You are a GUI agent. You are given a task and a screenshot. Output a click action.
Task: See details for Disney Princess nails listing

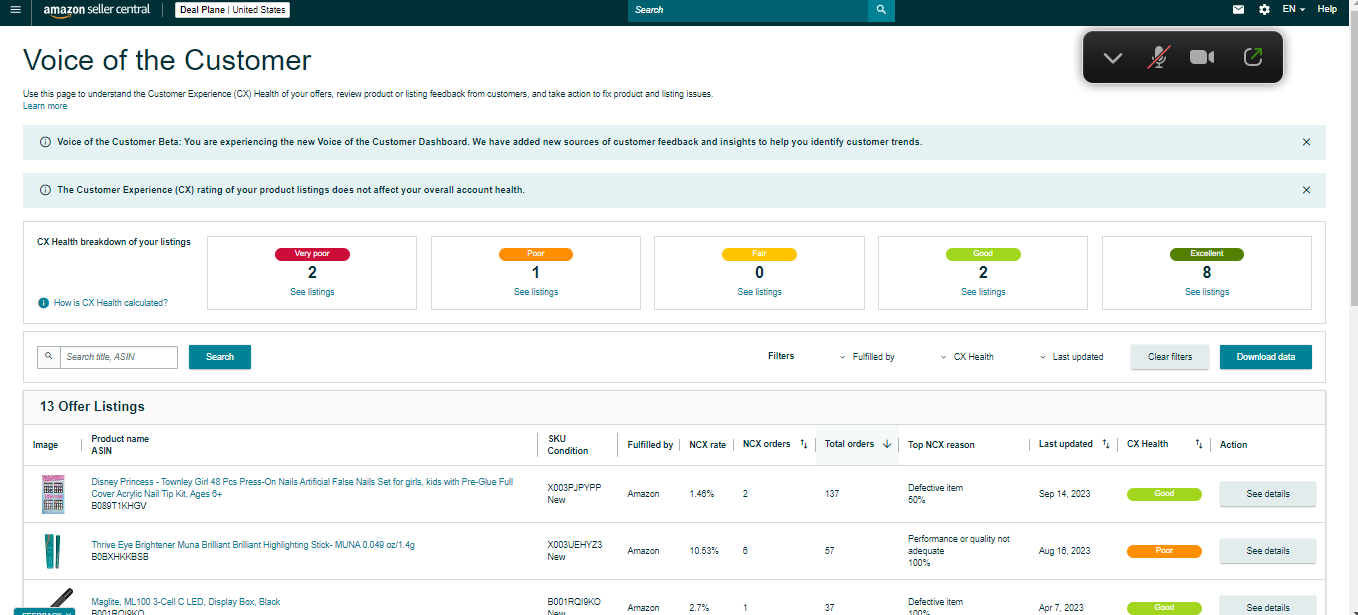(1267, 494)
